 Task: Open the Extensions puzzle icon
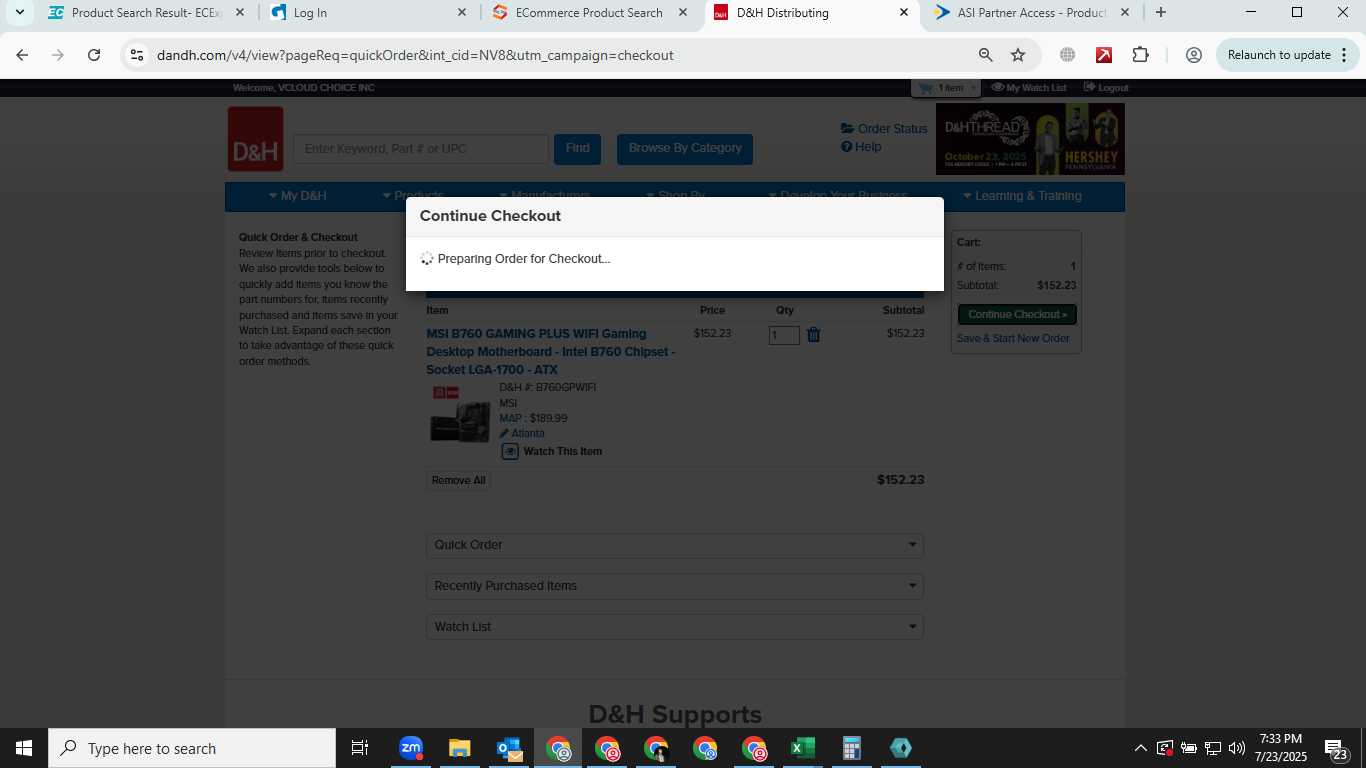coord(1141,55)
